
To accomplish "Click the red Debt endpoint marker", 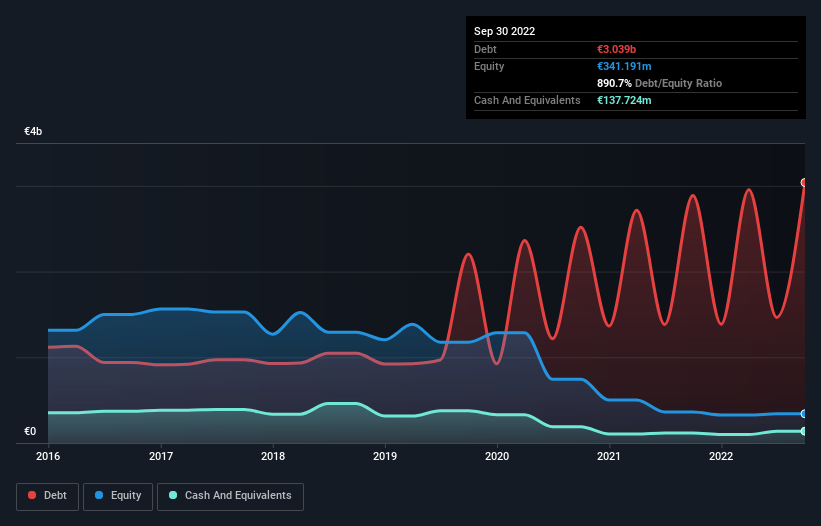I will point(804,183).
